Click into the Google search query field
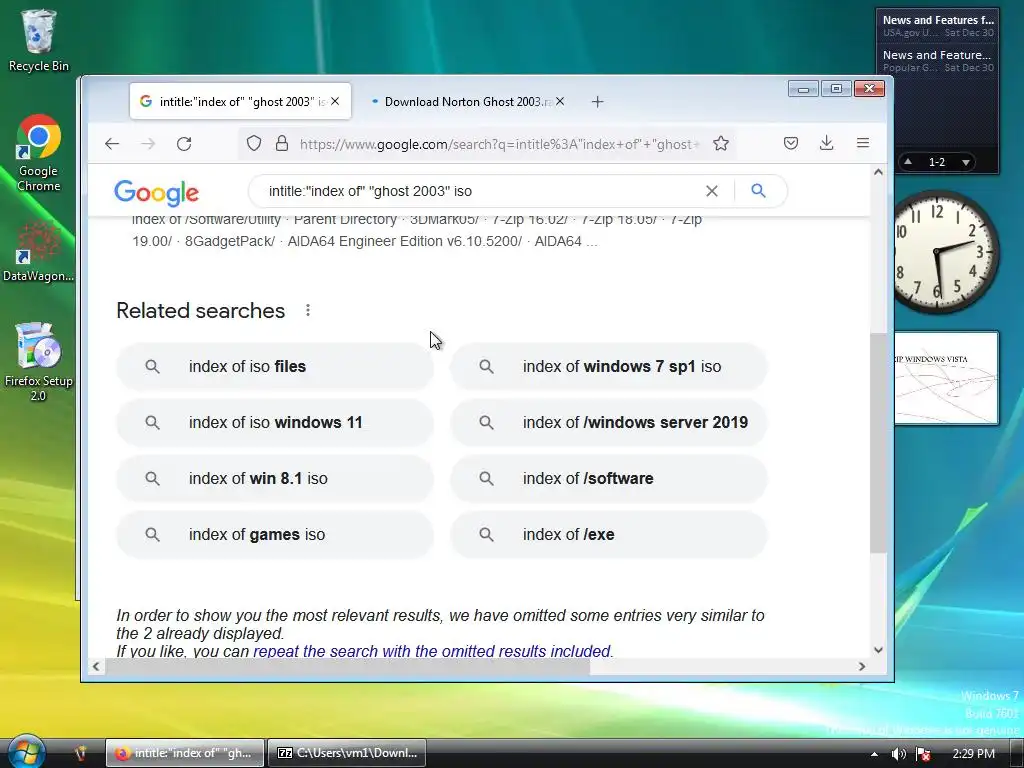1024x768 pixels. tap(480, 191)
